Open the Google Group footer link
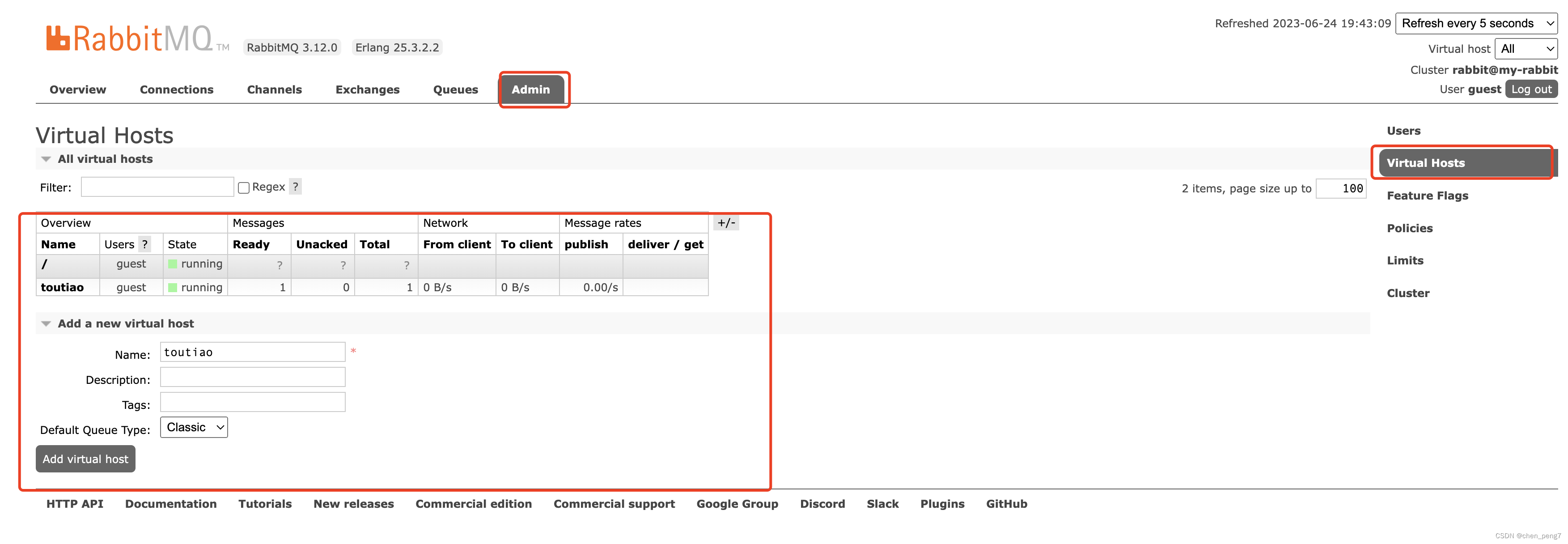1568x544 pixels. [x=737, y=504]
